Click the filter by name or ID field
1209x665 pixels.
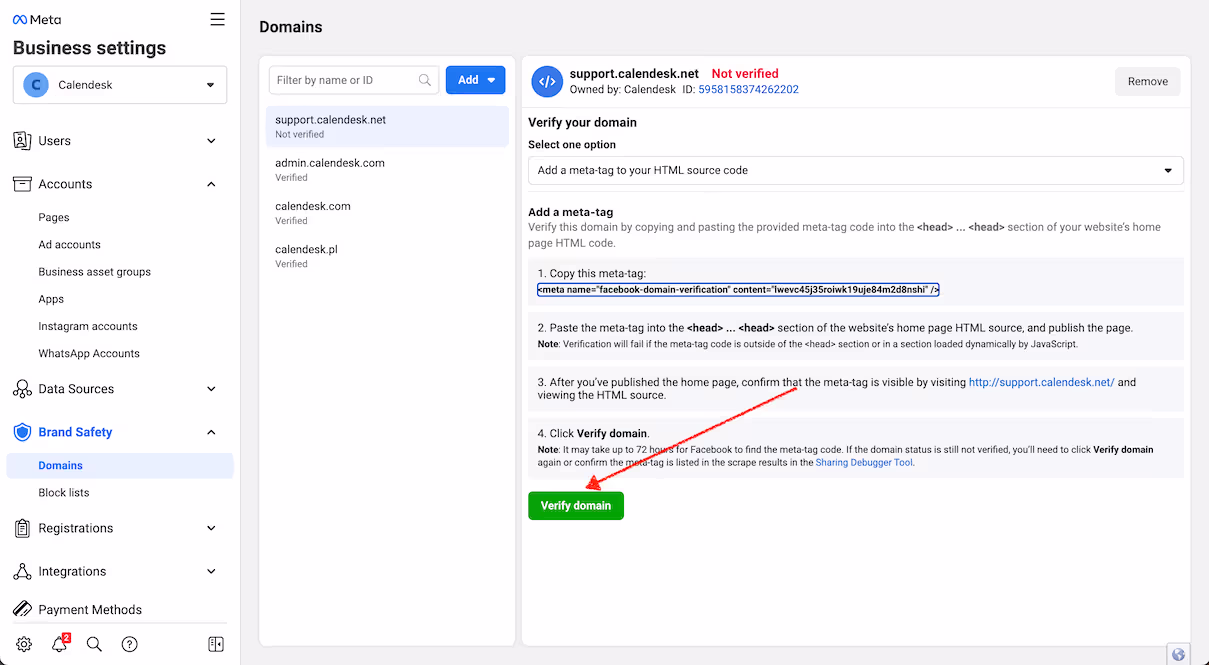(347, 80)
